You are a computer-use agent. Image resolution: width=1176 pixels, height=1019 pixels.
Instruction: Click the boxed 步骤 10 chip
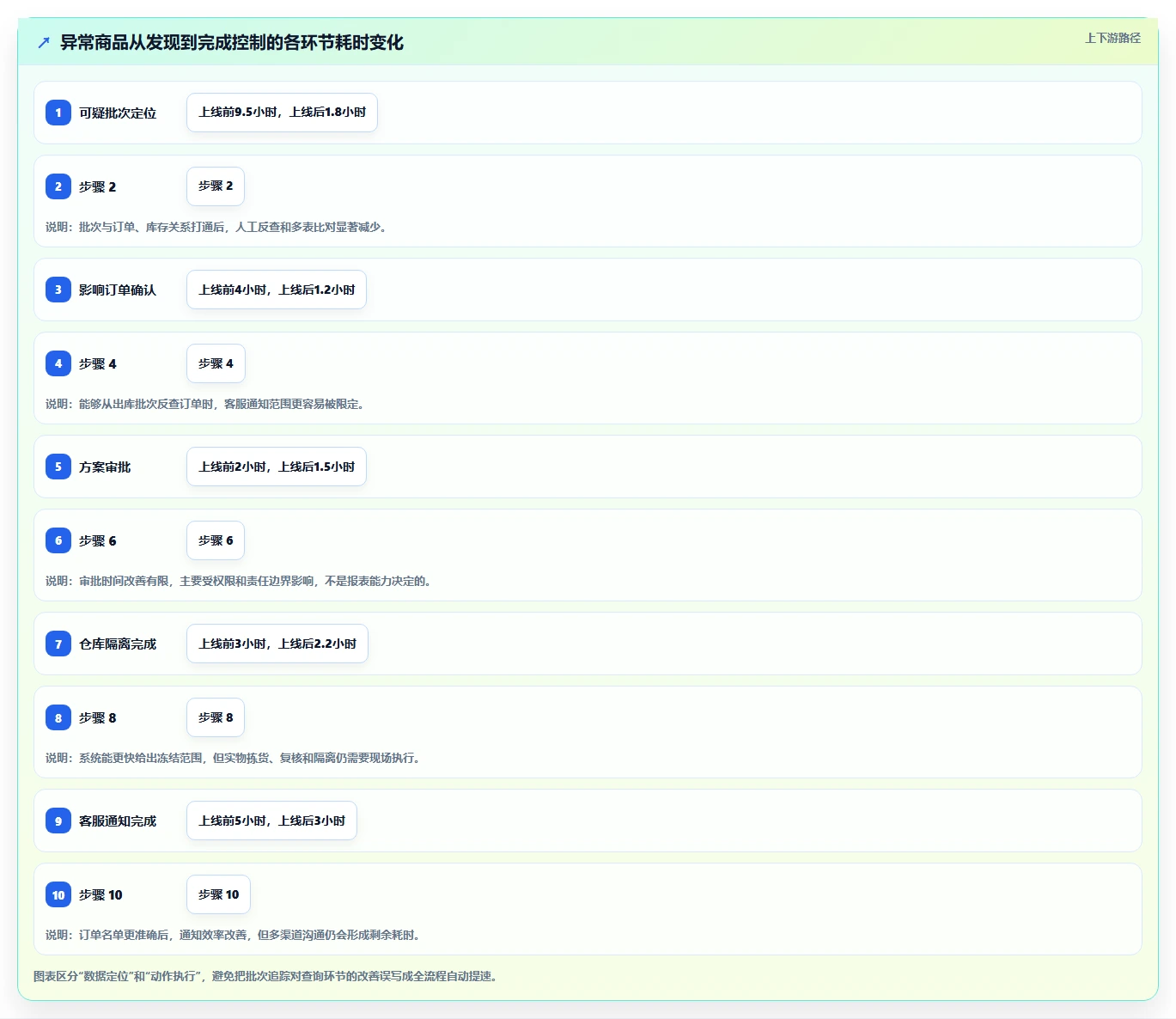(x=219, y=894)
